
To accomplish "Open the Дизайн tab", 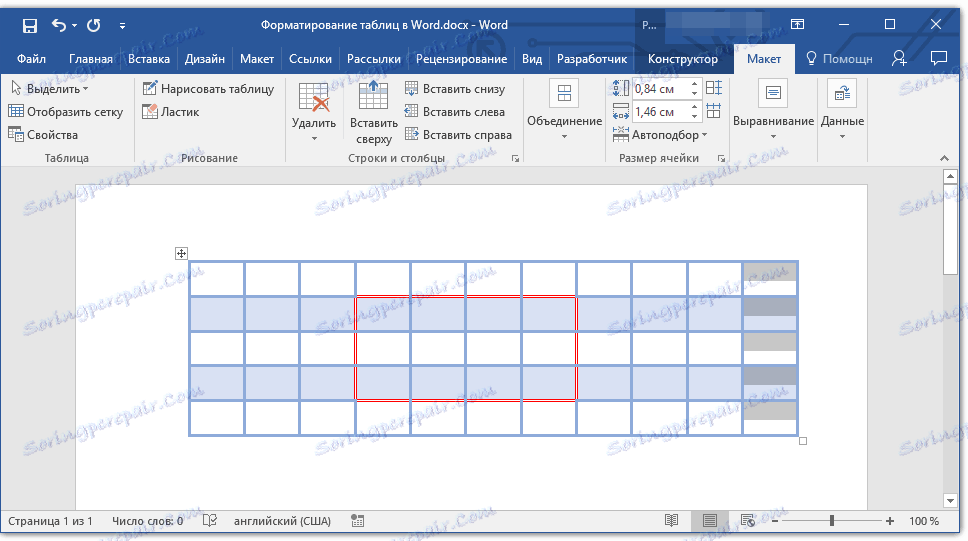I will (x=204, y=59).
